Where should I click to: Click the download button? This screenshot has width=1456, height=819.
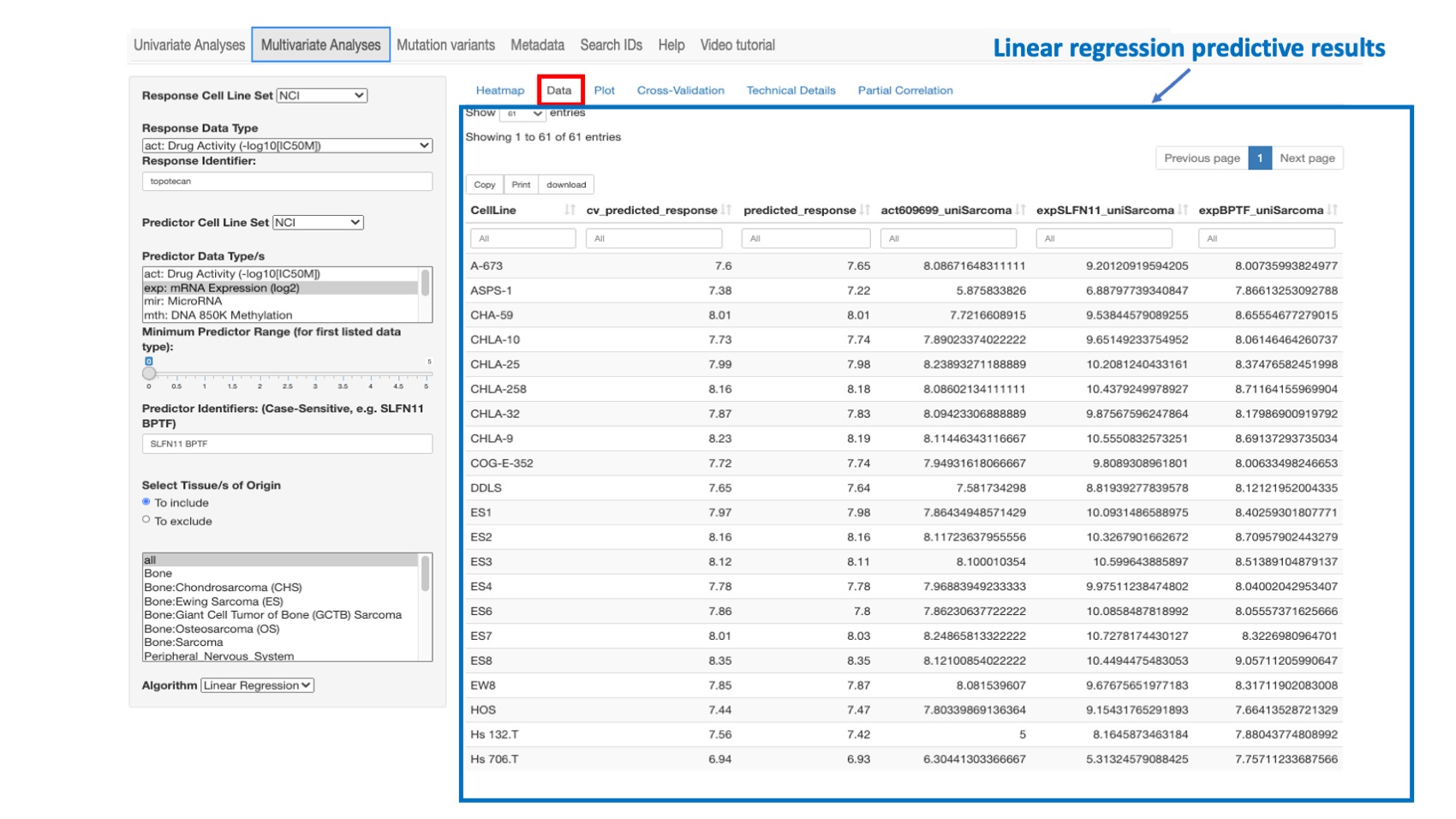[x=565, y=184]
